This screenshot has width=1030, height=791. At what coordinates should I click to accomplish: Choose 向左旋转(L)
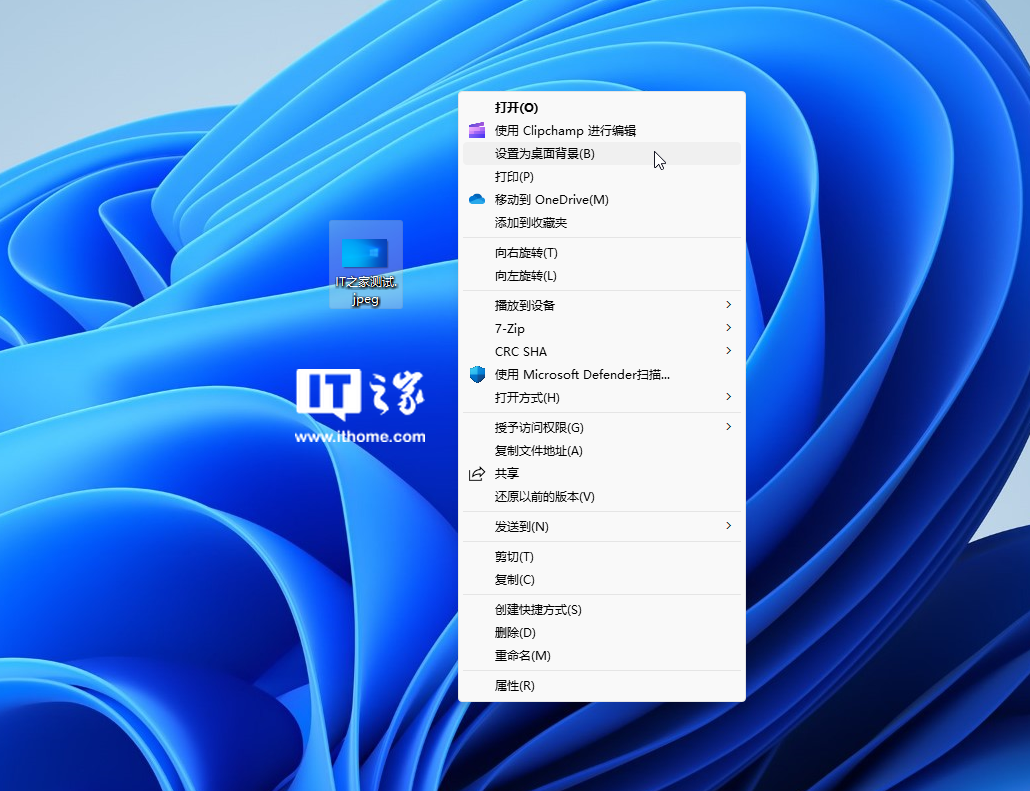click(x=602, y=276)
